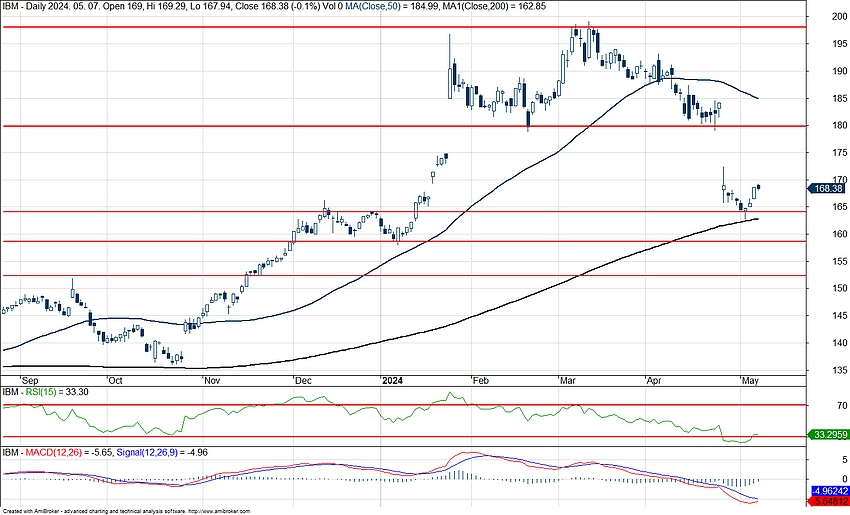The height and width of the screenshot is (515, 850).
Task: Click the 150 price axis label
Action: [x=840, y=288]
